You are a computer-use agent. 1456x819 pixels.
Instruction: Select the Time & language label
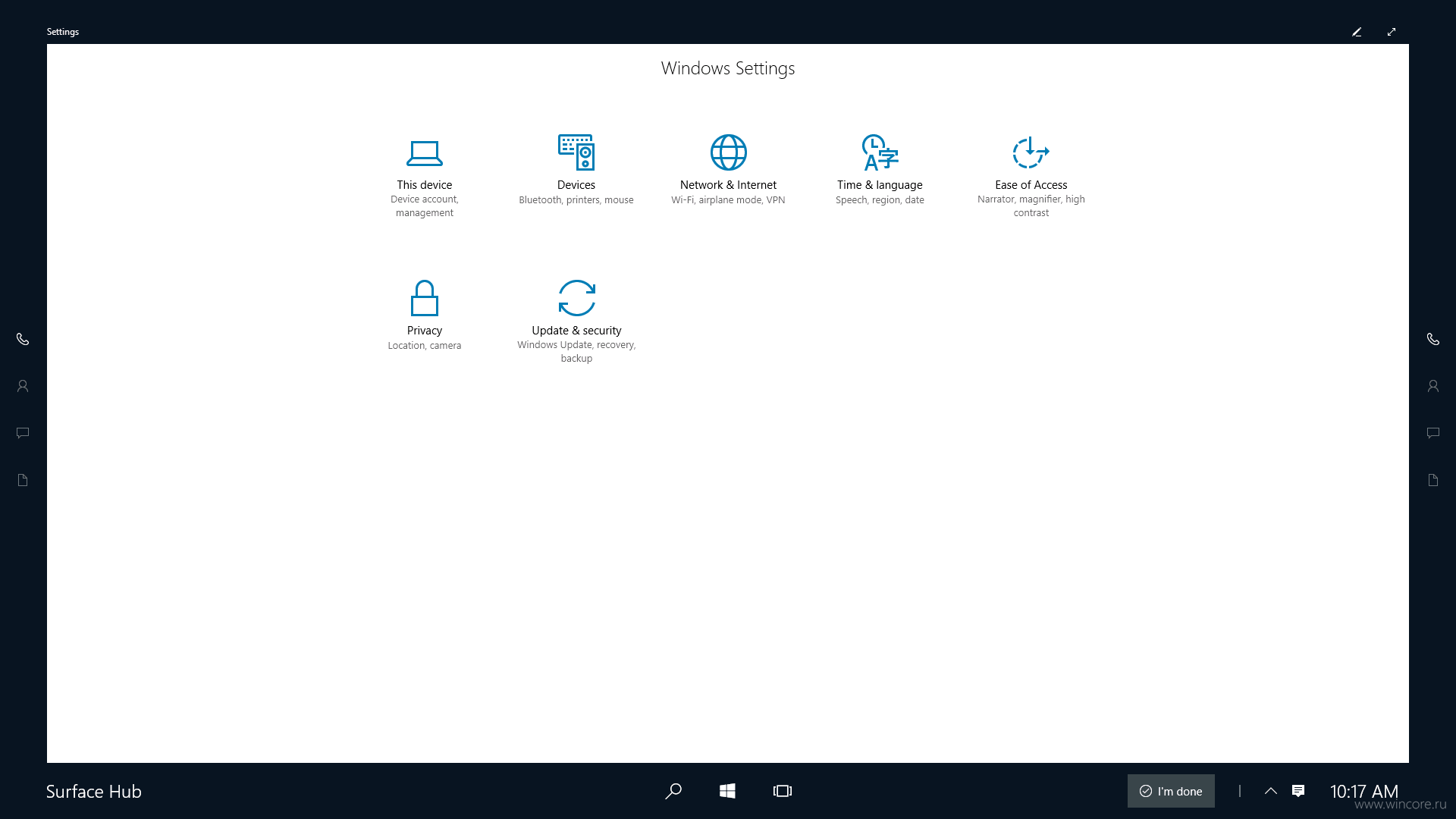click(x=880, y=185)
